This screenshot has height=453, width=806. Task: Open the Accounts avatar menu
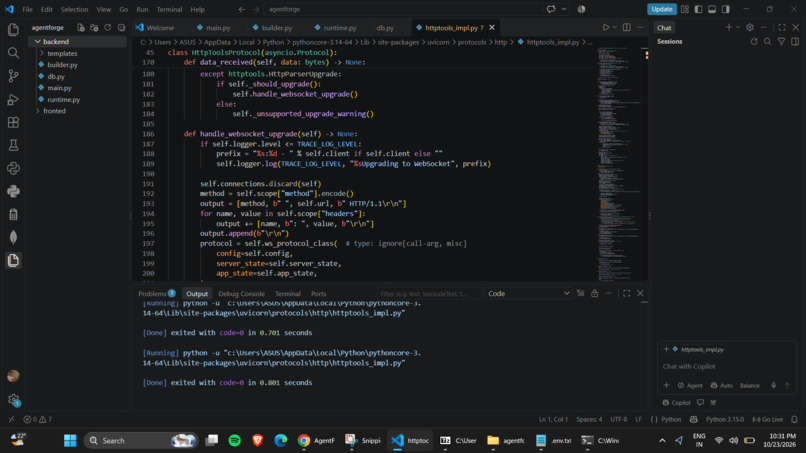tap(13, 376)
